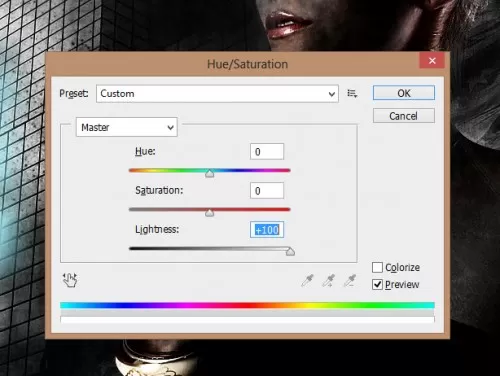Viewport: 500px width, 376px height.
Task: Click the Cancel button
Action: (x=404, y=116)
